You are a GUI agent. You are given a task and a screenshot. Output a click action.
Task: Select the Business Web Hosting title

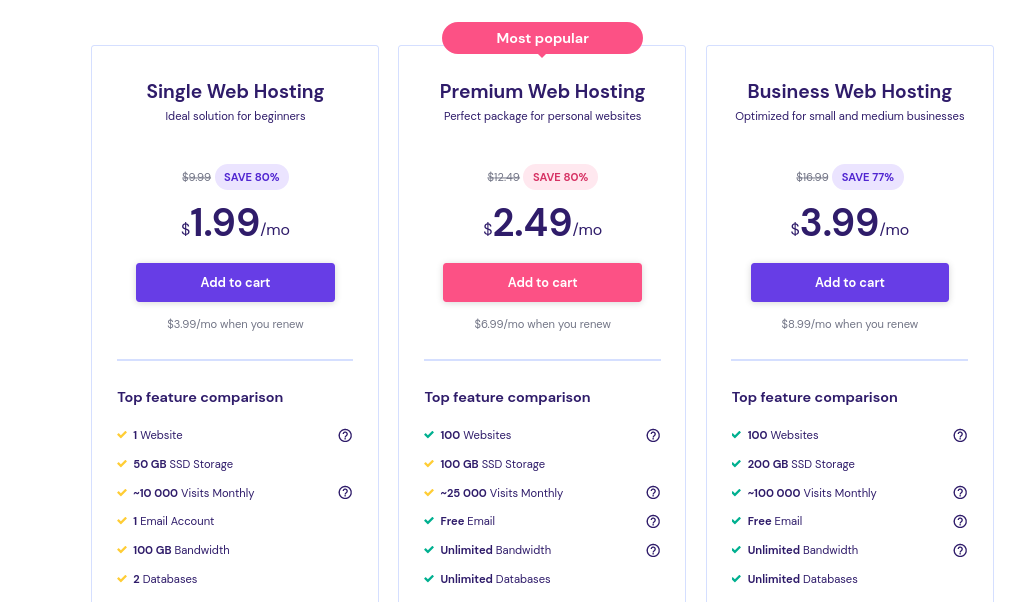849,91
